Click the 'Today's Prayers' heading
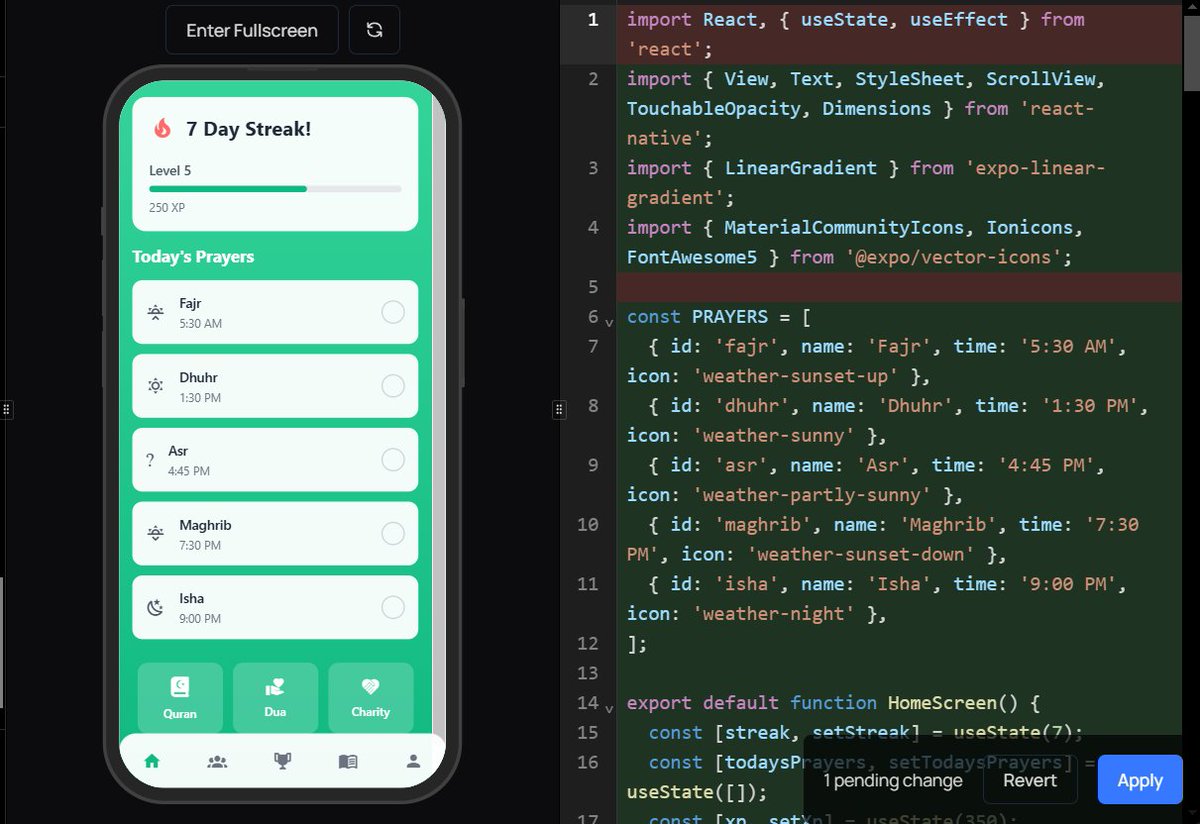Screen dimensions: 1200x824 point(193,257)
